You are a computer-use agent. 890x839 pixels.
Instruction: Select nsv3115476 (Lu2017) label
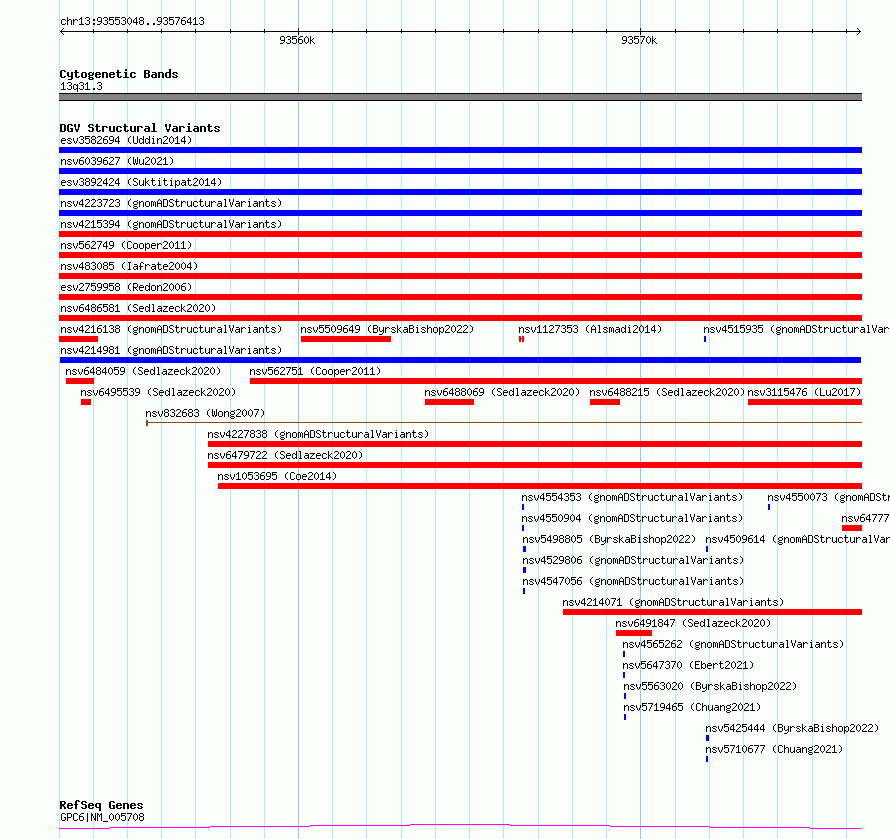point(804,392)
